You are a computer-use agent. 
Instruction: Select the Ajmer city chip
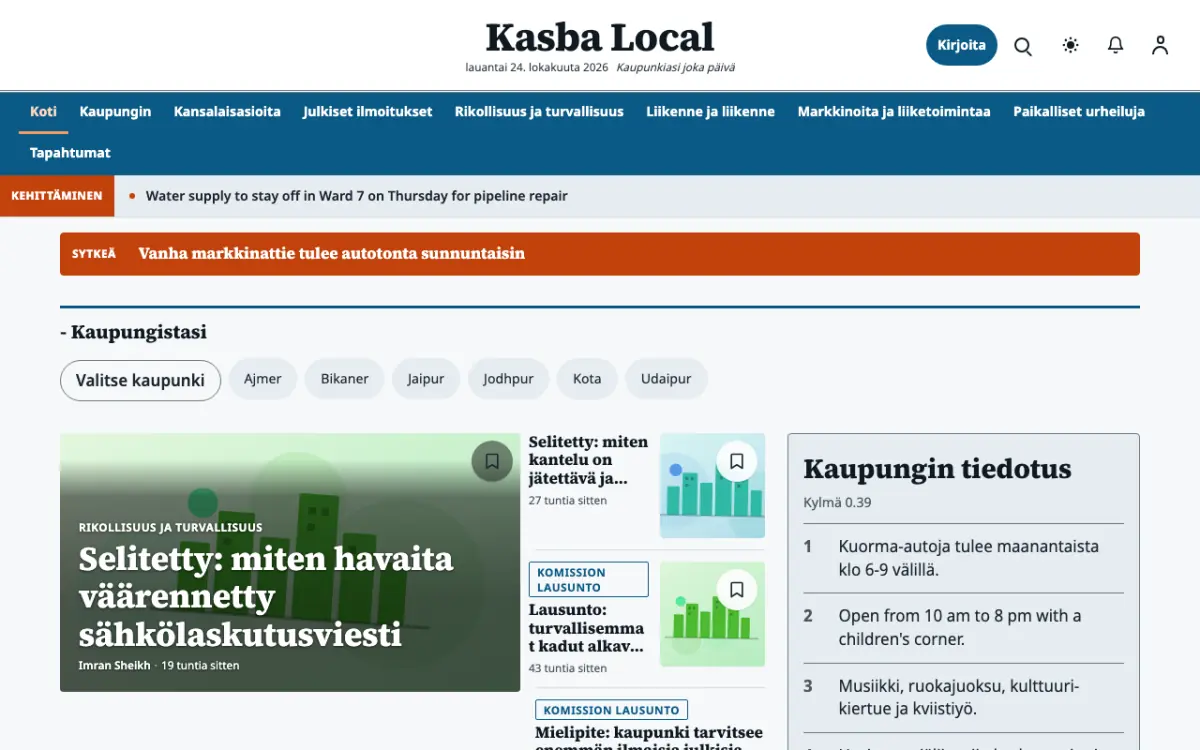[x=263, y=379]
